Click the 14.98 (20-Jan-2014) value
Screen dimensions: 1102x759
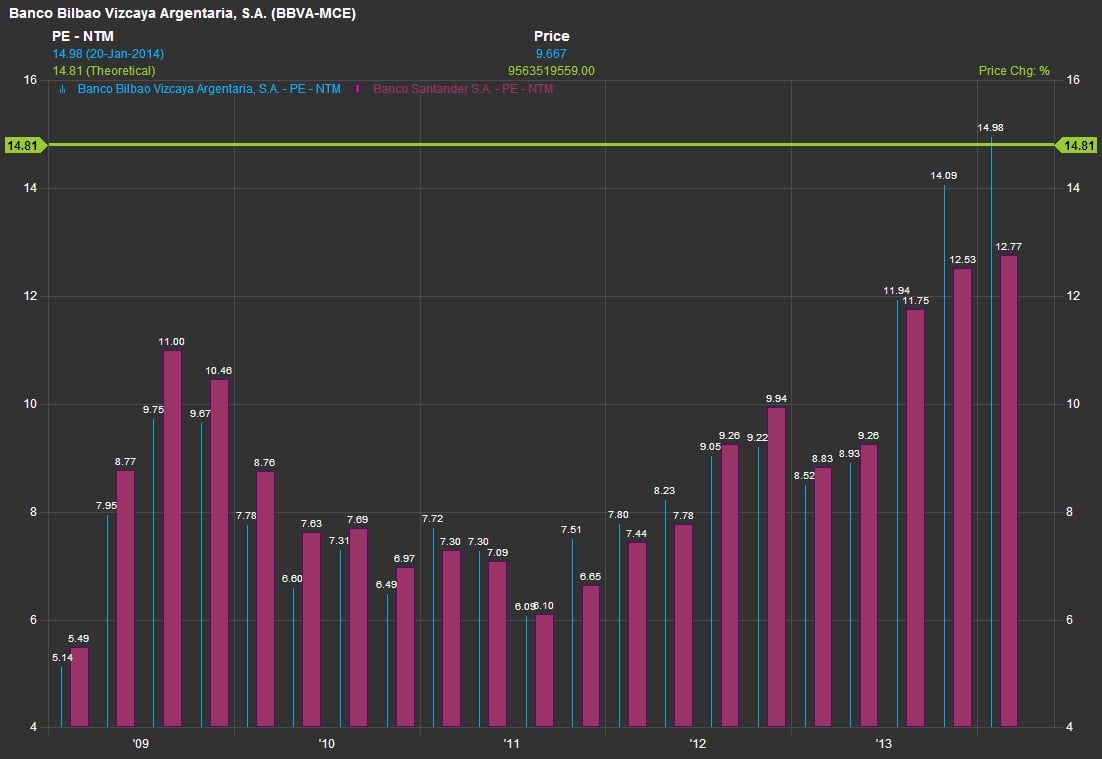108,54
